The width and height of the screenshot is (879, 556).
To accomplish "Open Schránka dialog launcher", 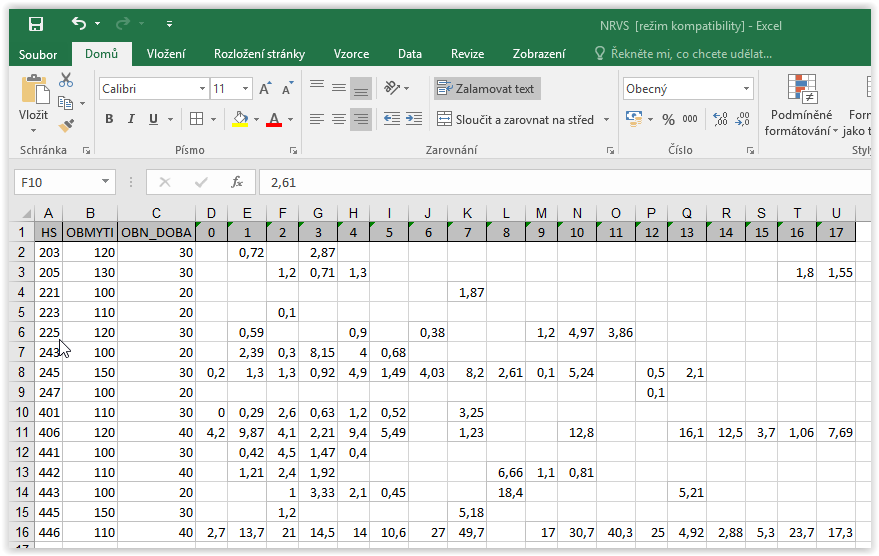I will click(86, 150).
